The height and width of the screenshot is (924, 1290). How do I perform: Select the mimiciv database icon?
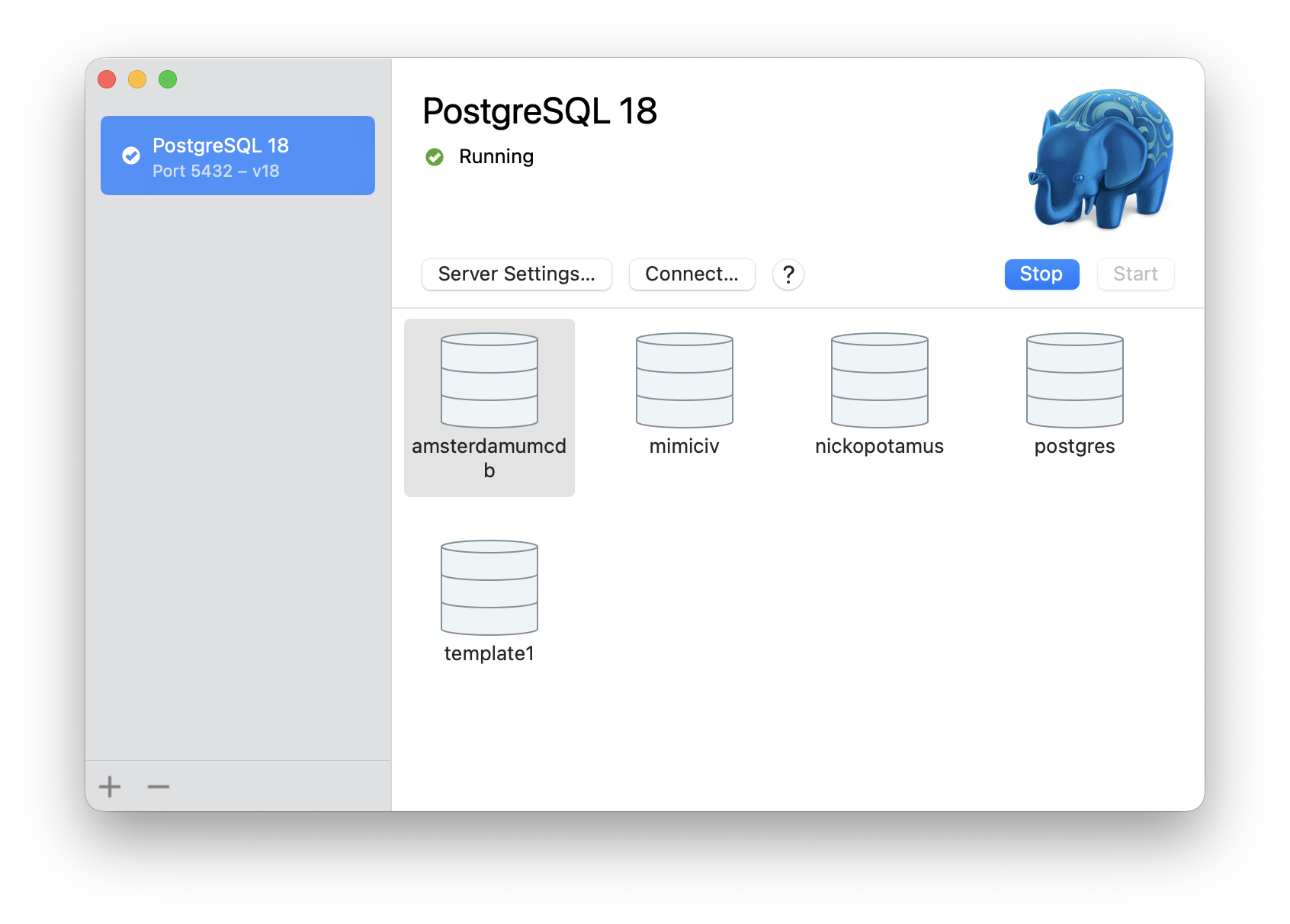(x=684, y=380)
